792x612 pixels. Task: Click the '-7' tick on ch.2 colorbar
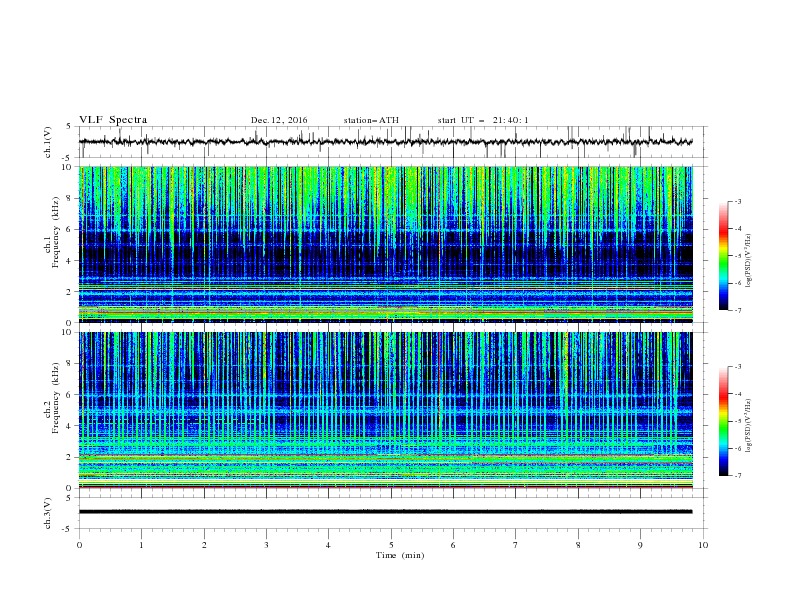[x=737, y=475]
